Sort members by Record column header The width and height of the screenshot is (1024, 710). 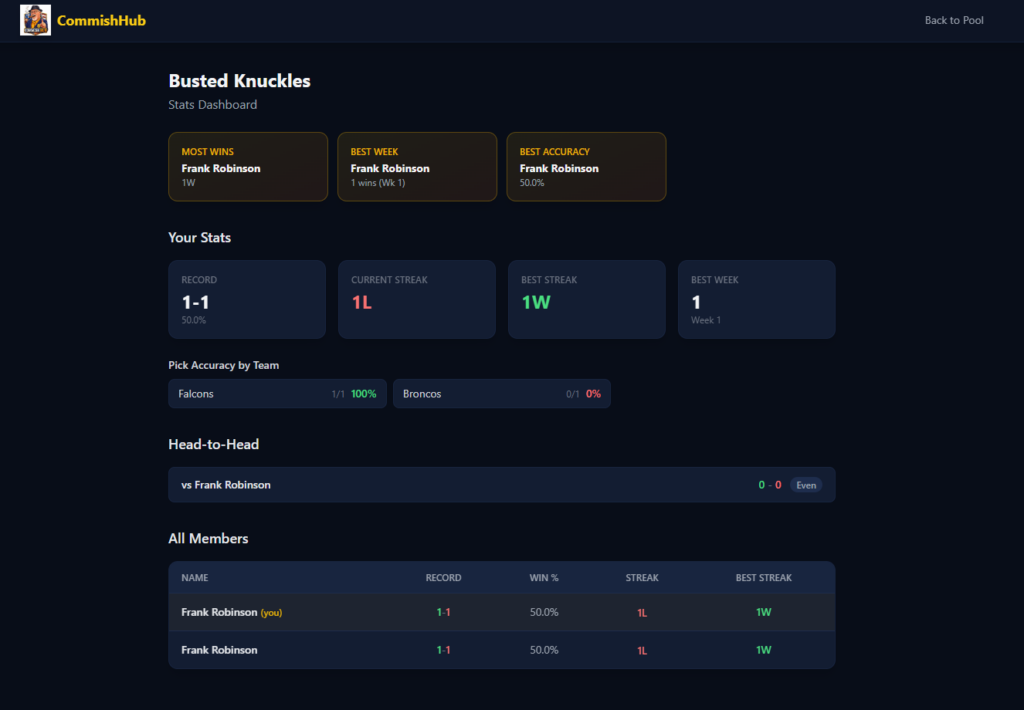tap(443, 578)
